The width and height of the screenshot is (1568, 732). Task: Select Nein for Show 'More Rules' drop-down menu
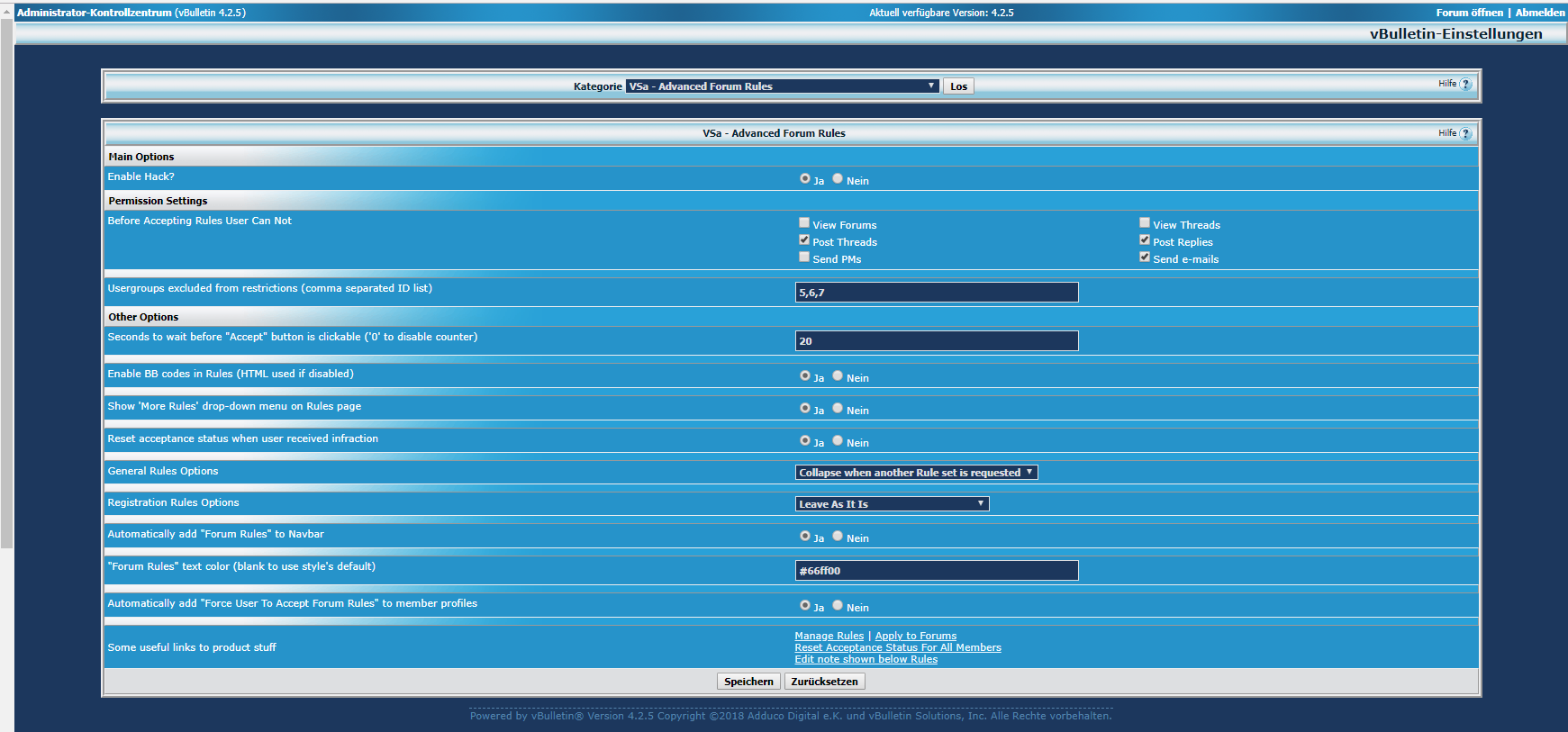838,408
